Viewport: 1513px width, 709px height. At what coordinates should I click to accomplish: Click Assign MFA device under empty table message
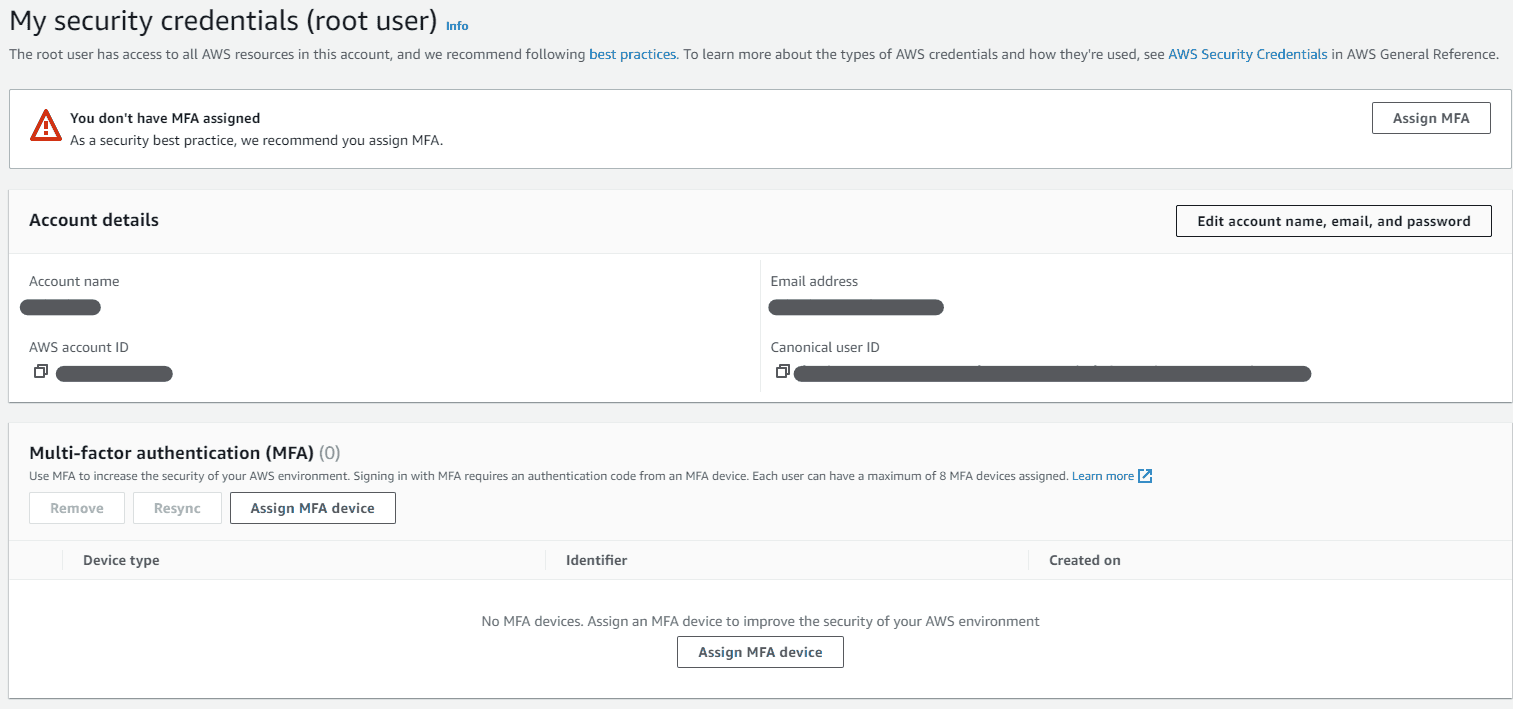pos(760,652)
